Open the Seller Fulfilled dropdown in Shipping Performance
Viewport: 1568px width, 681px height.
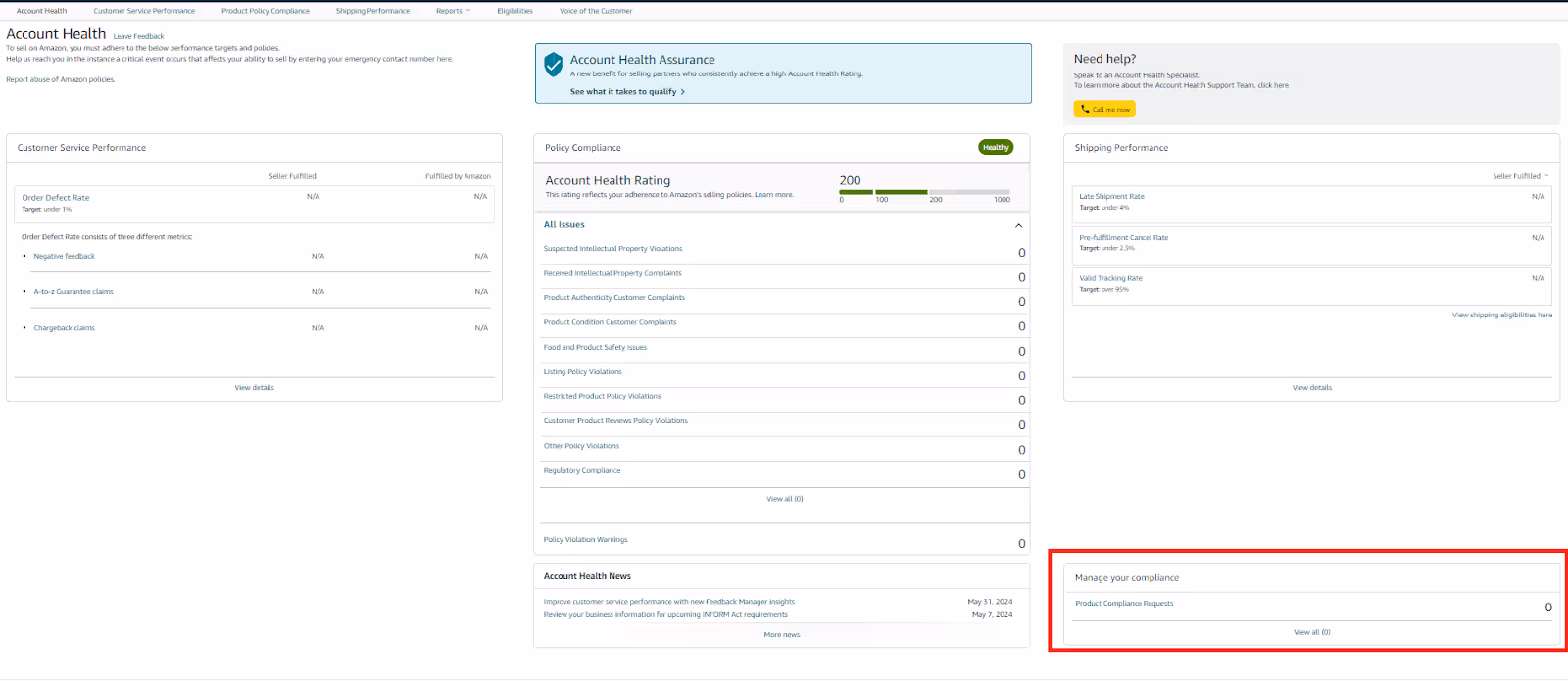(1521, 176)
